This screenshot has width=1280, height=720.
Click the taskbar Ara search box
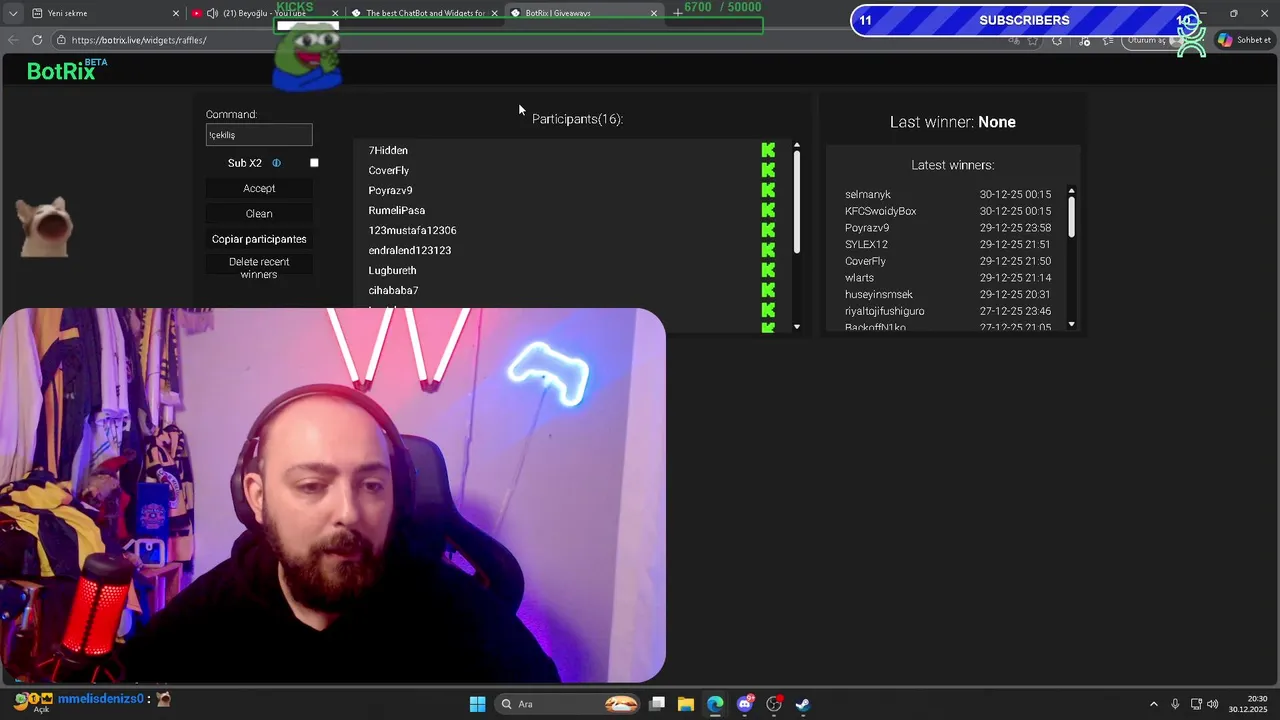[x=566, y=704]
